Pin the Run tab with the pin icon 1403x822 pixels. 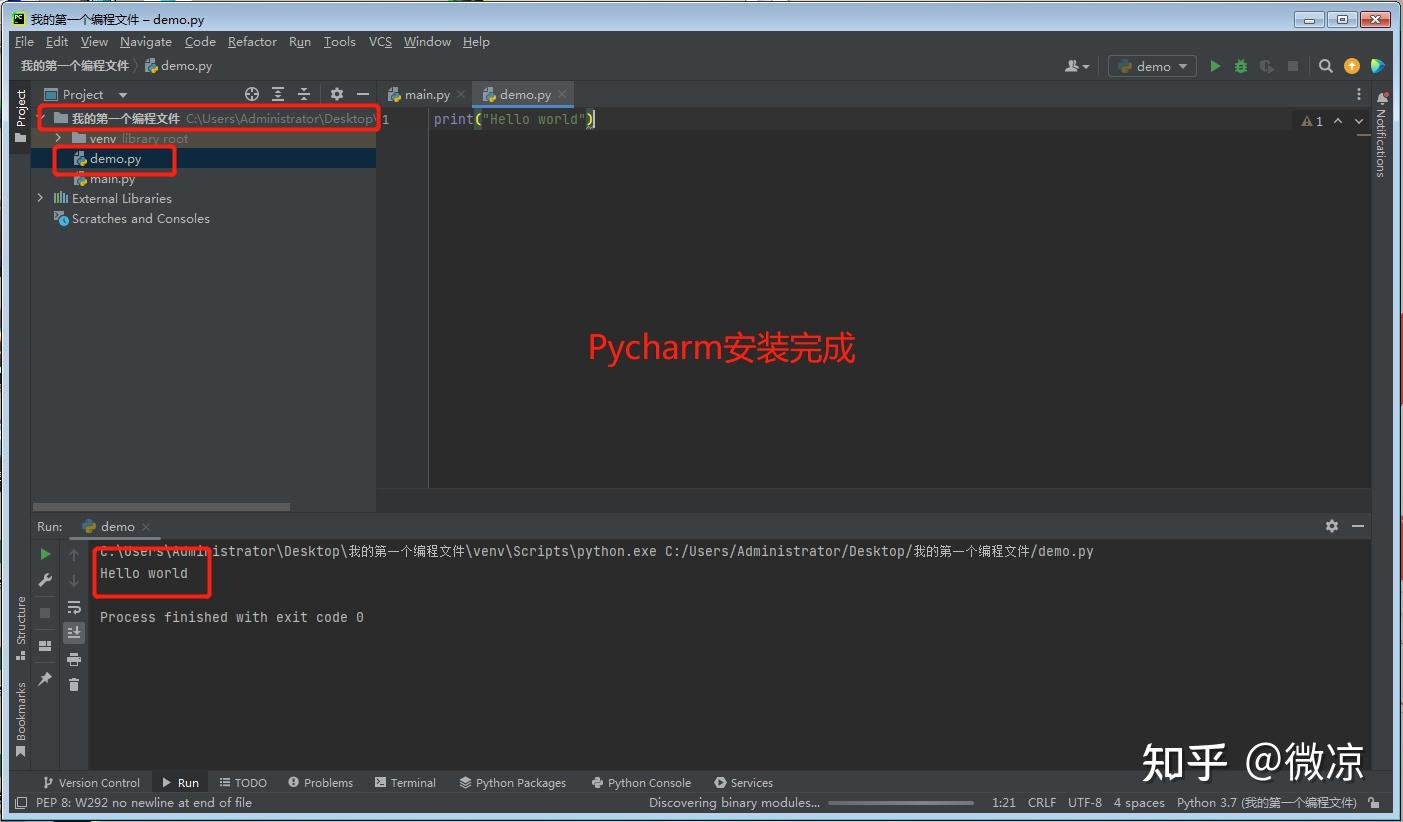[x=45, y=679]
